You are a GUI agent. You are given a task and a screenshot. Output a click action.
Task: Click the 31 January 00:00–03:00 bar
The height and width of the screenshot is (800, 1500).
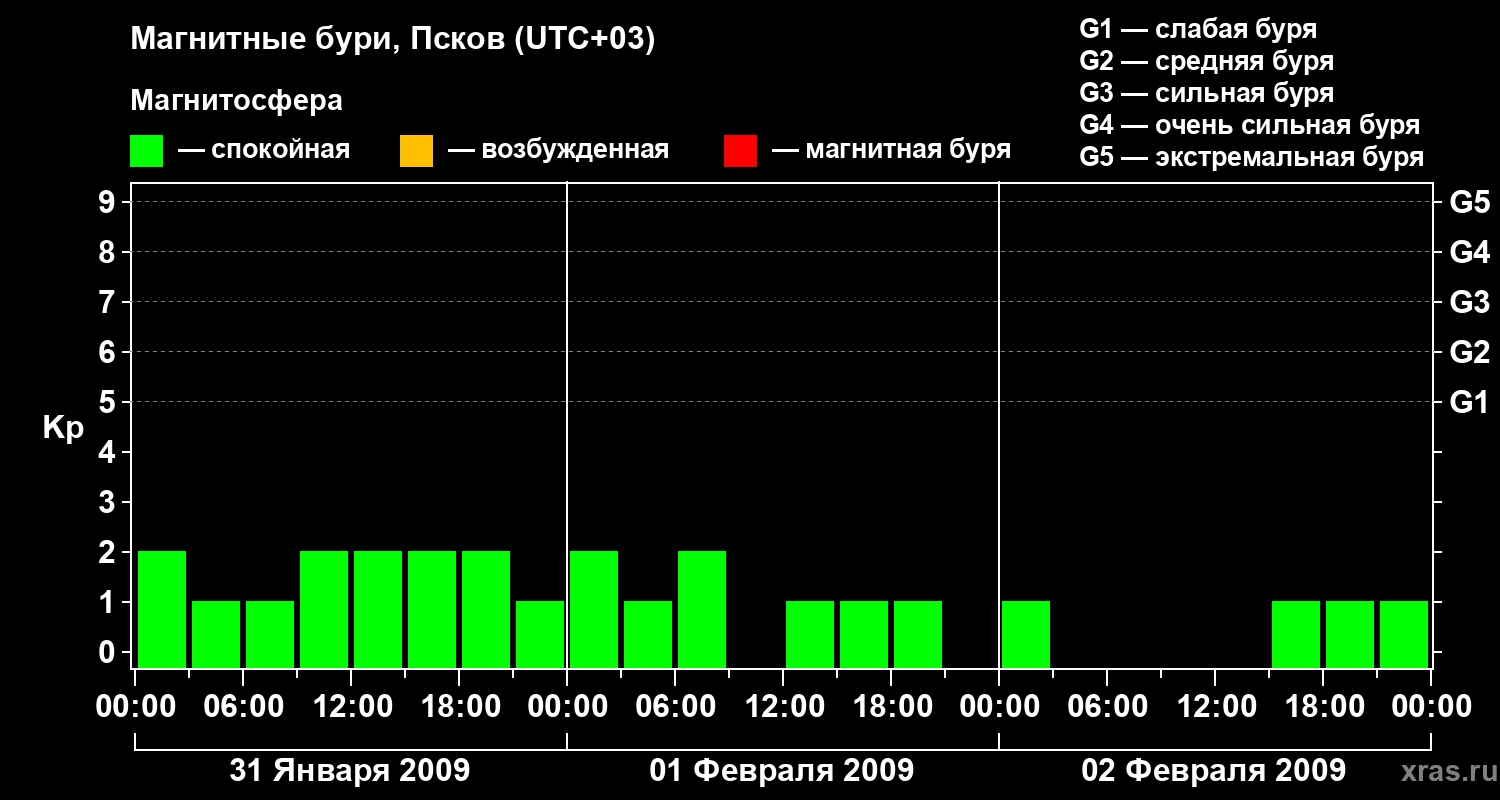[x=162, y=609]
